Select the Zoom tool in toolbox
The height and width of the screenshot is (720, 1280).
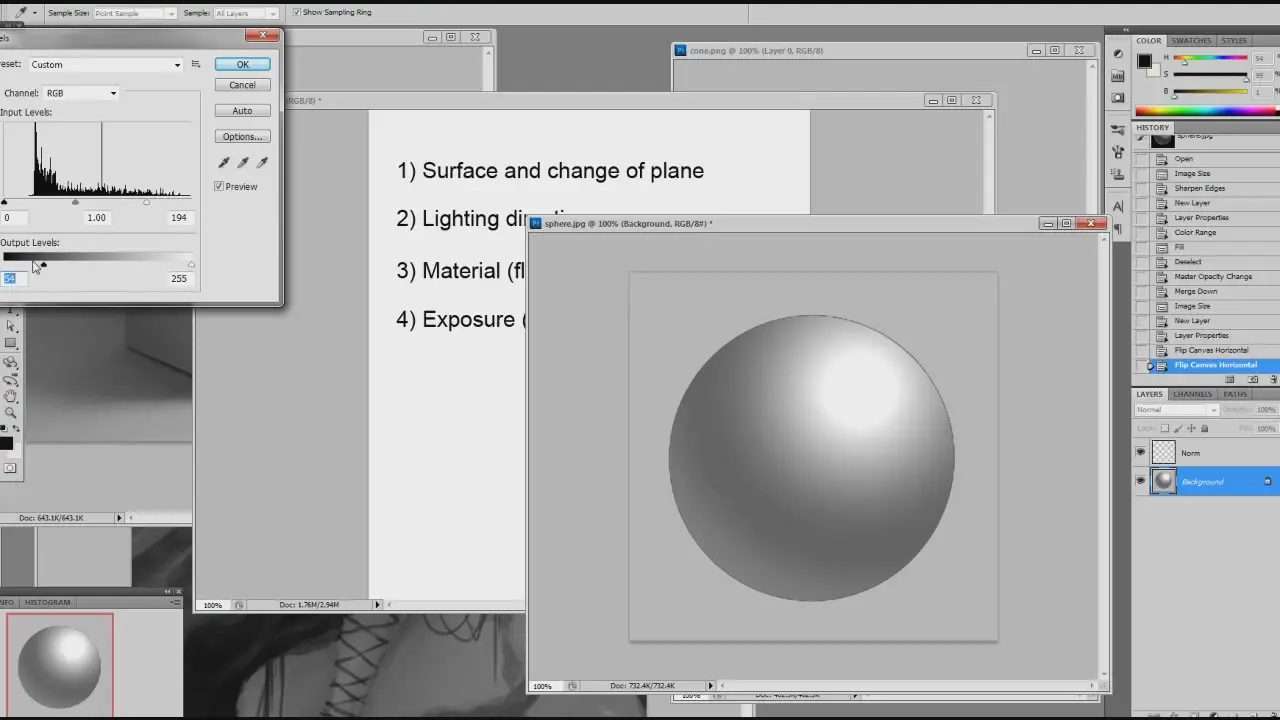tap(11, 412)
